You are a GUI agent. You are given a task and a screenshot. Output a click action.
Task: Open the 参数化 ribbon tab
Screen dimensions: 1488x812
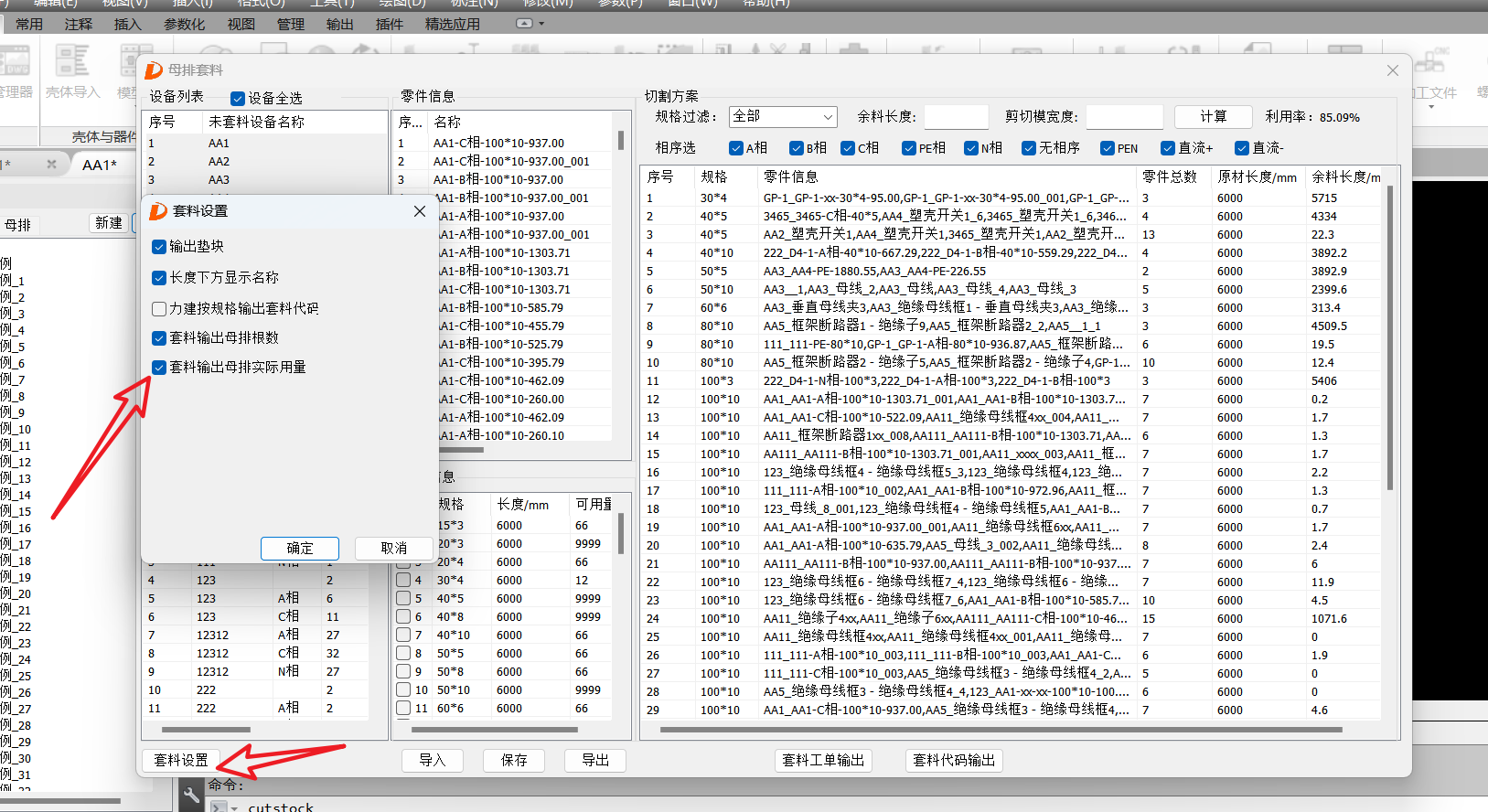pyautogui.click(x=185, y=24)
